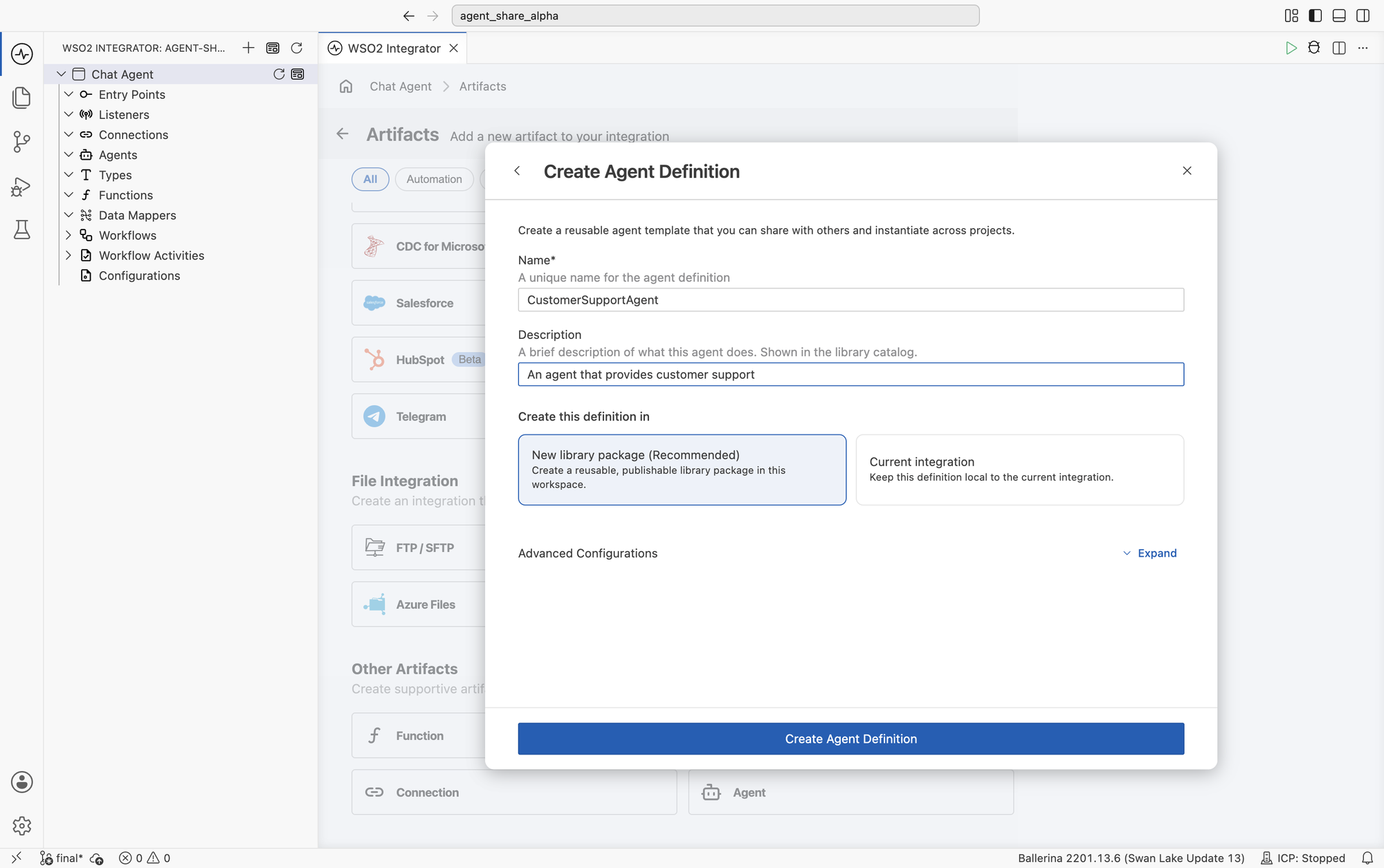Collapse Entry Points tree node
This screenshot has height=868, width=1384.
pos(69,94)
